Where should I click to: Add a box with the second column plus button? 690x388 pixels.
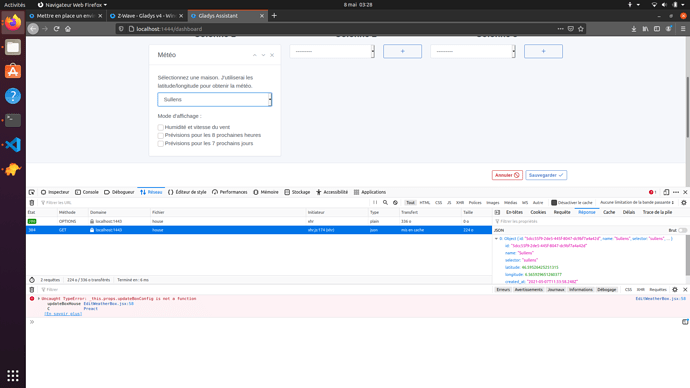pyautogui.click(x=402, y=51)
